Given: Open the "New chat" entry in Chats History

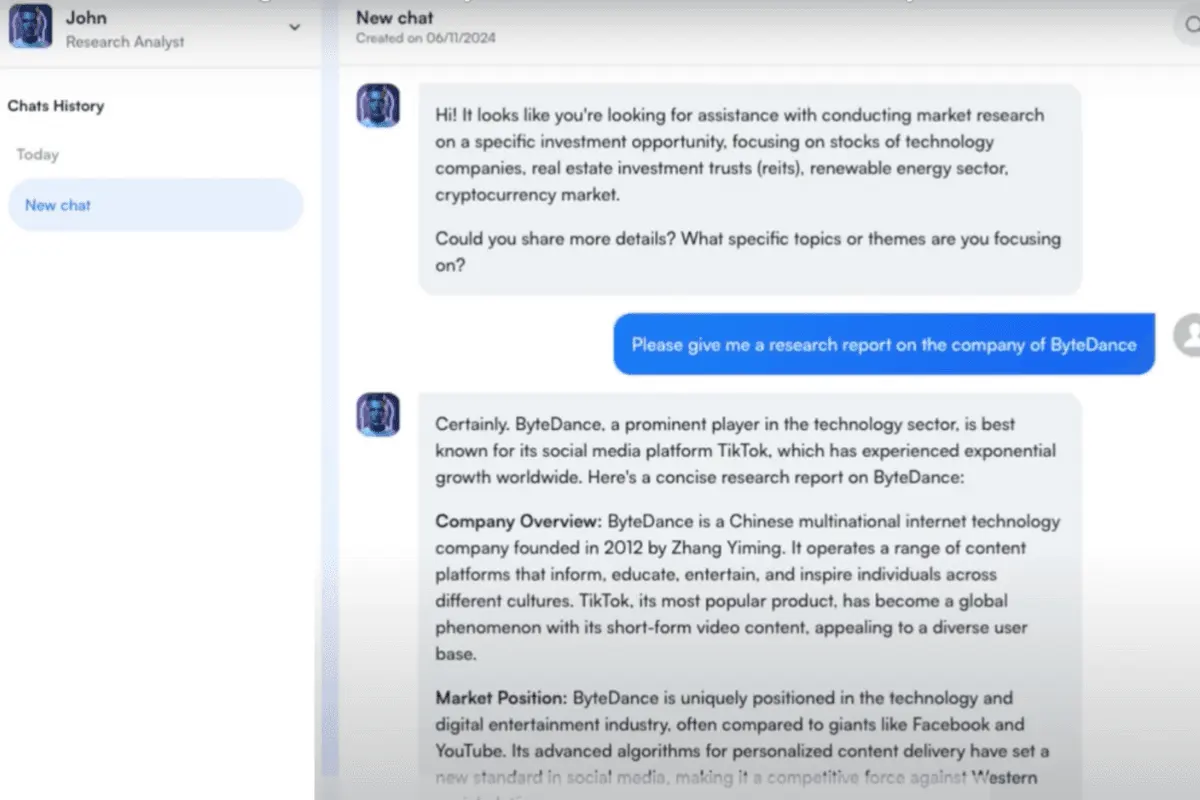Looking at the screenshot, I should (155, 205).
